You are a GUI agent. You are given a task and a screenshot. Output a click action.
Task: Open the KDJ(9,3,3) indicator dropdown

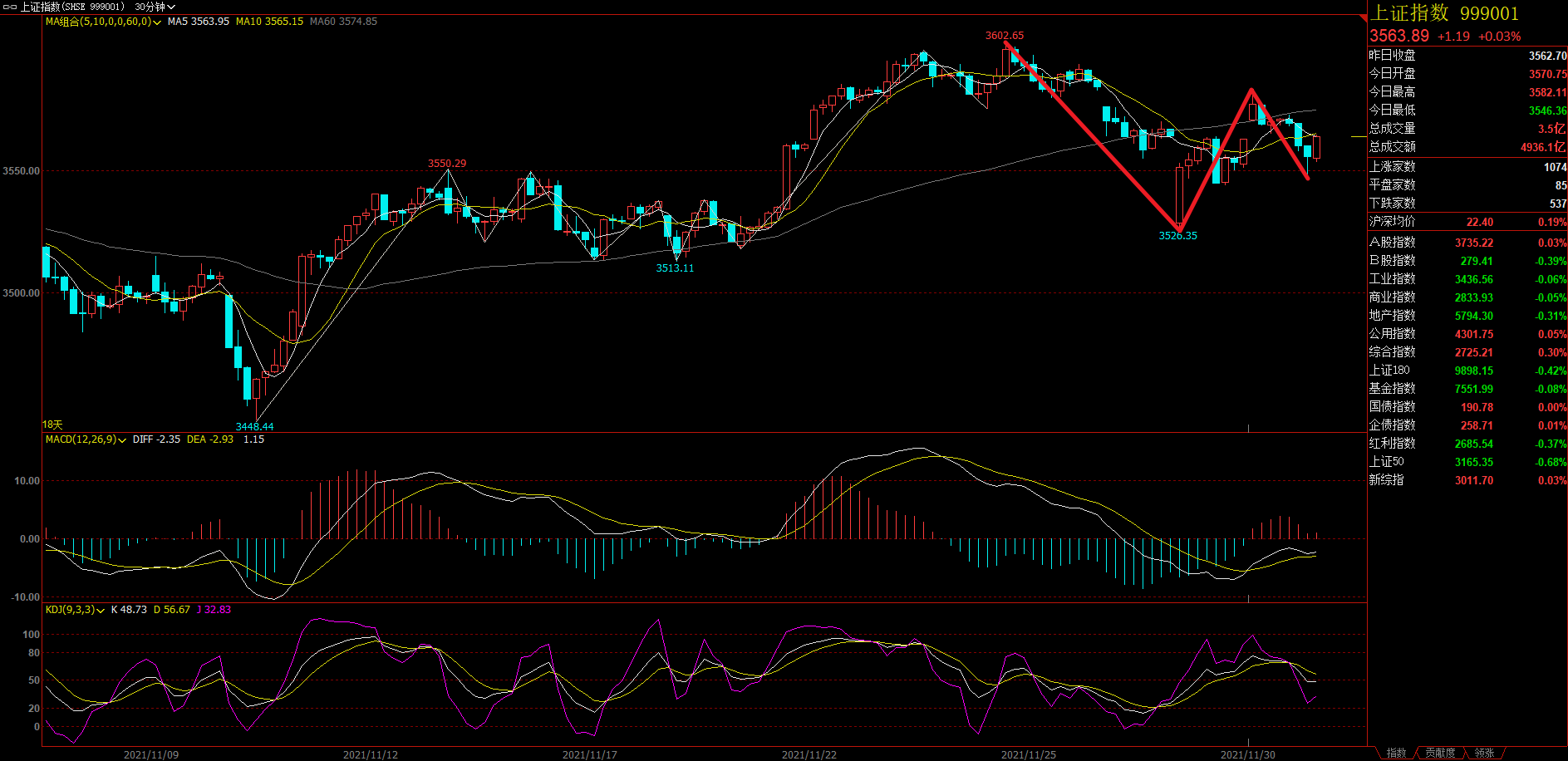tap(101, 611)
